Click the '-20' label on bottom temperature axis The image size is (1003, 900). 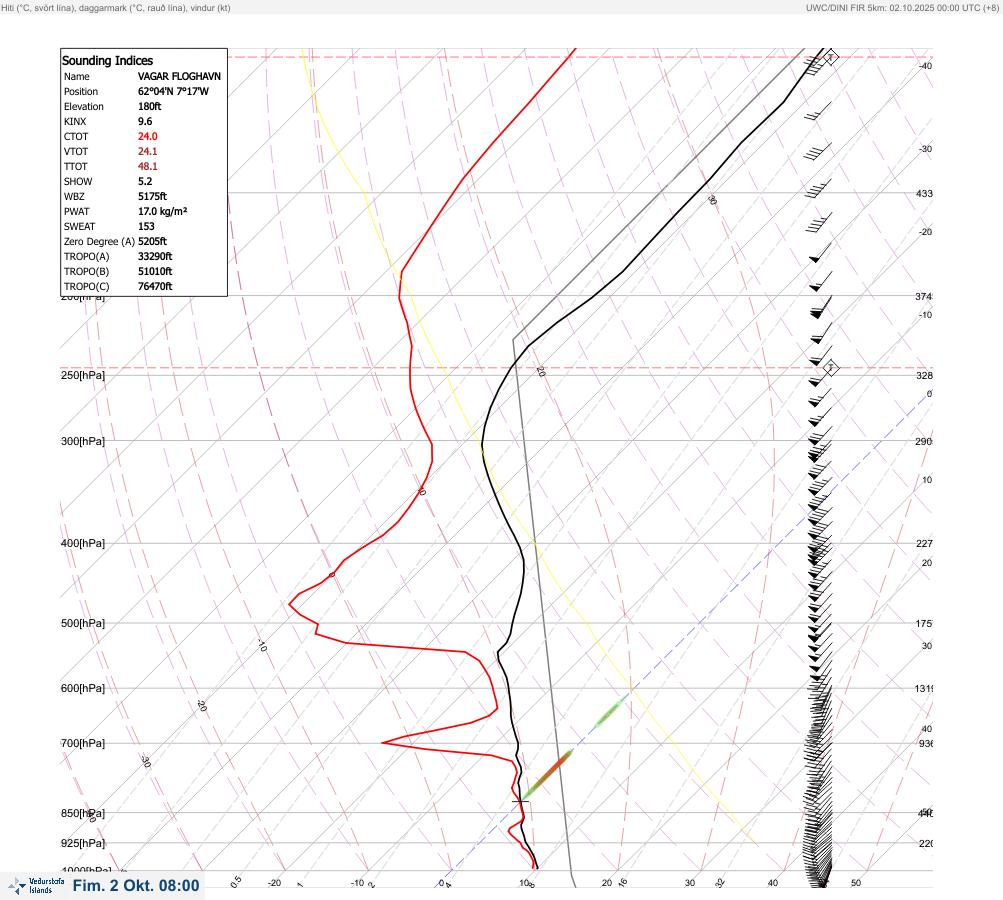[x=274, y=883]
